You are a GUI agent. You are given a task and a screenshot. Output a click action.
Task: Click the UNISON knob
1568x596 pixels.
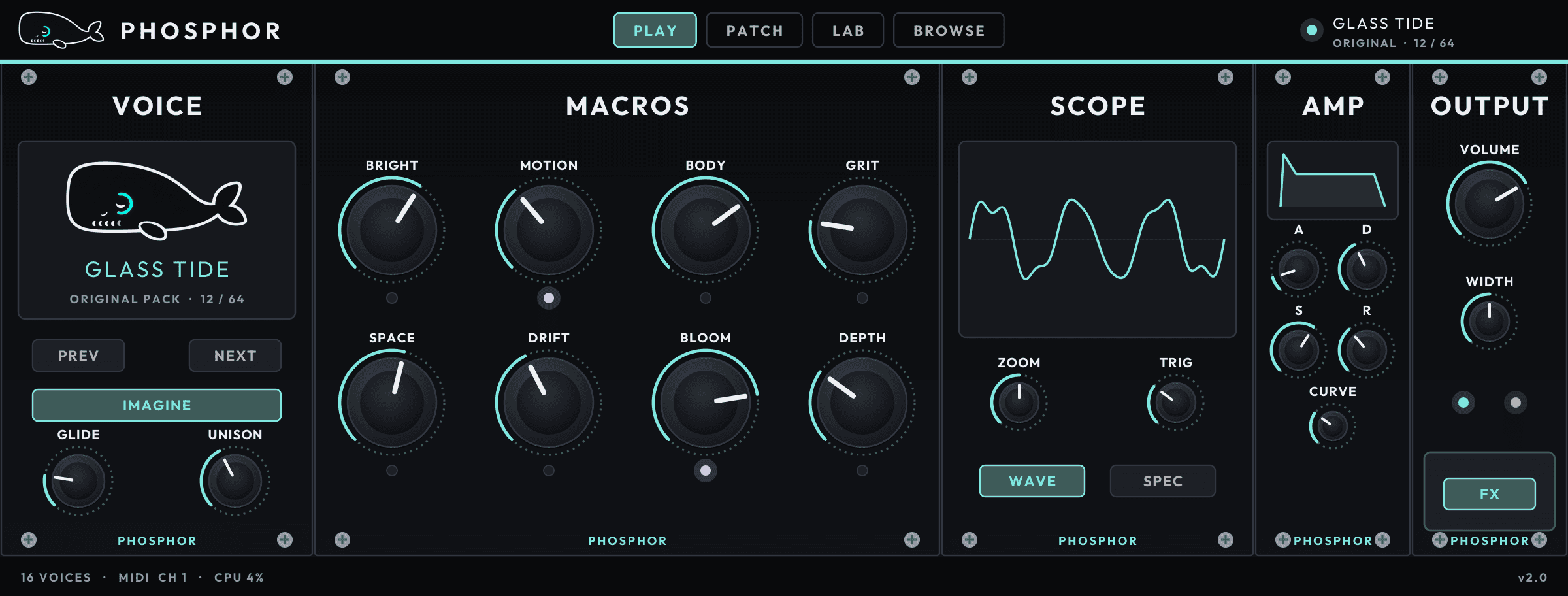tap(235, 481)
